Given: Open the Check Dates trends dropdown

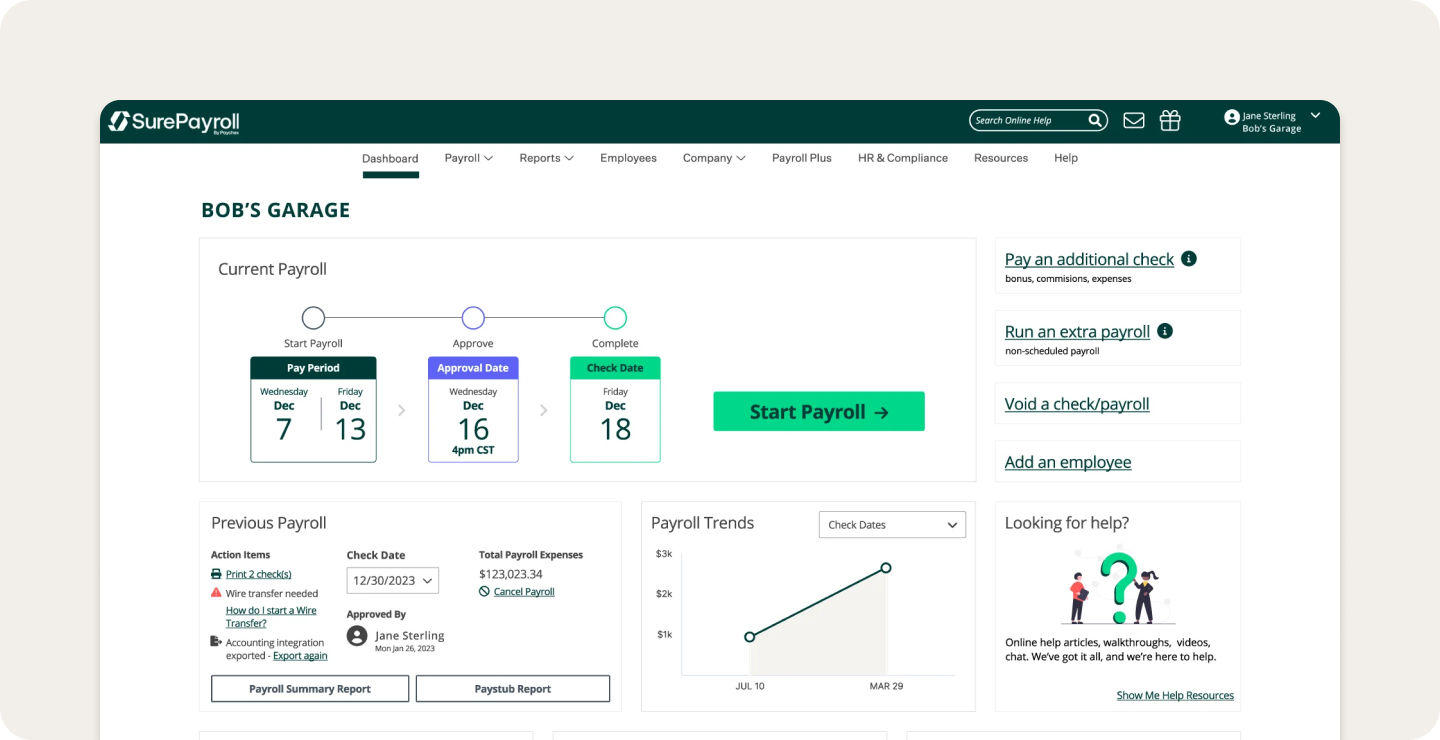Looking at the screenshot, I should [x=892, y=525].
